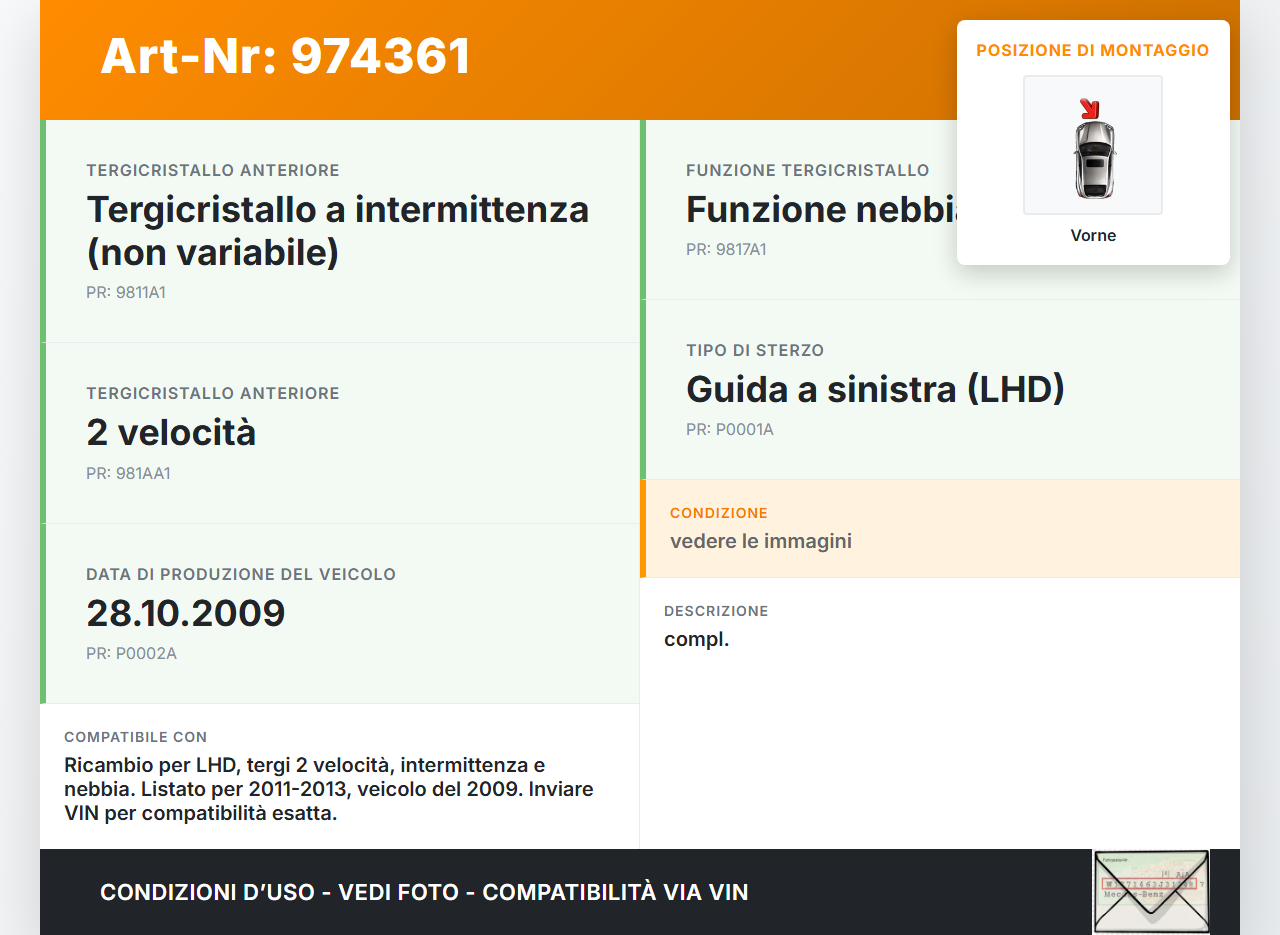The image size is (1280, 935).
Task: Click the 'Condizioni d'uso' footer text
Action: pos(424,892)
